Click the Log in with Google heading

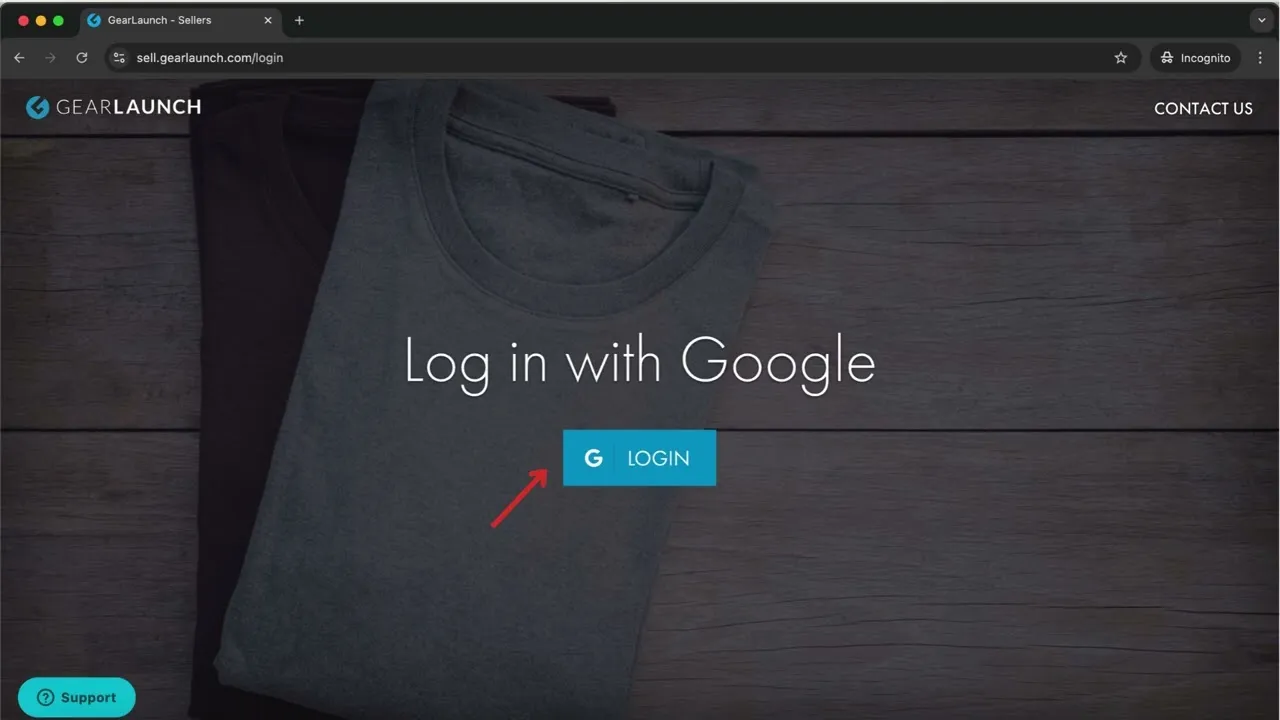point(640,362)
